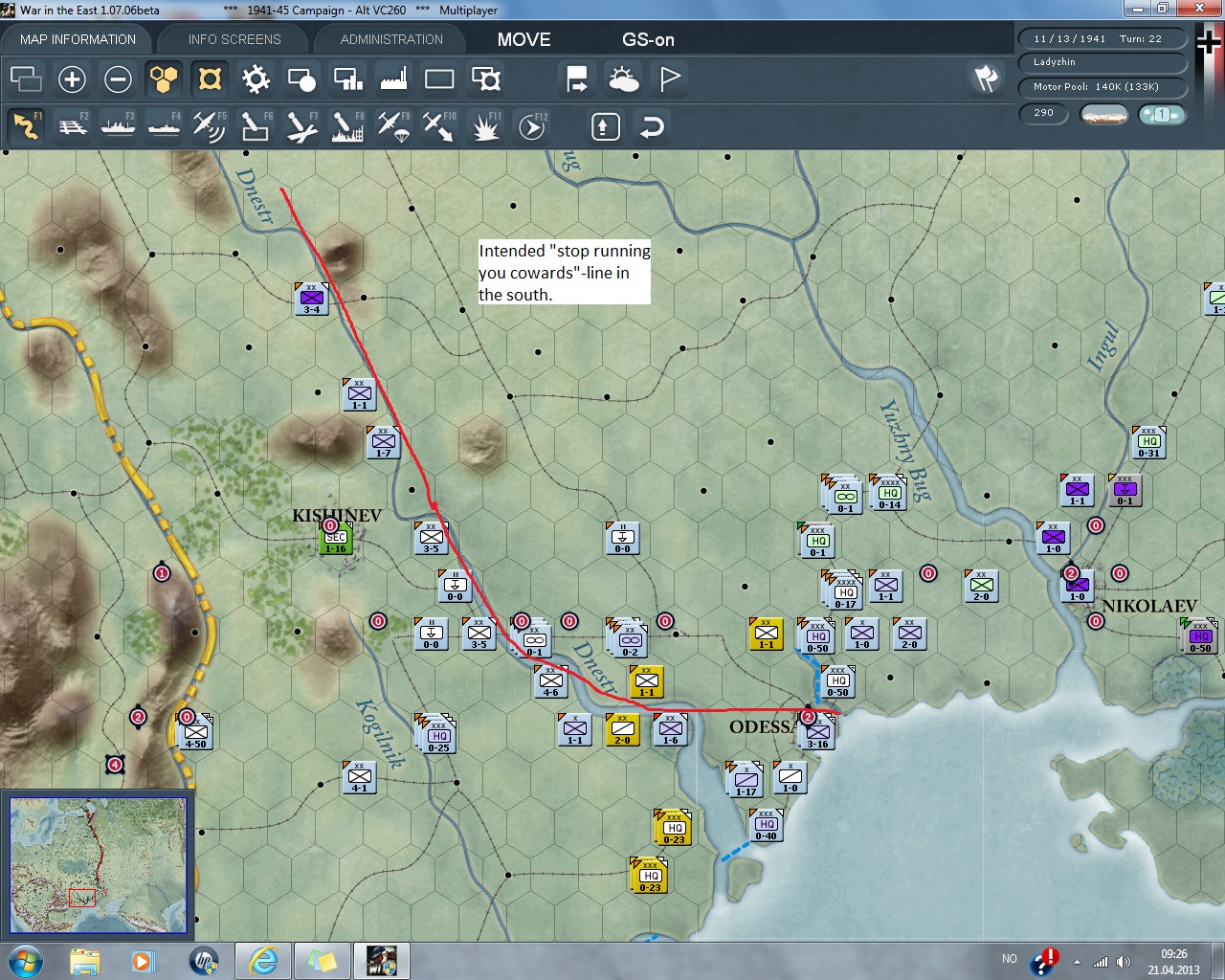Click the ground conditions snow image

point(1103,114)
